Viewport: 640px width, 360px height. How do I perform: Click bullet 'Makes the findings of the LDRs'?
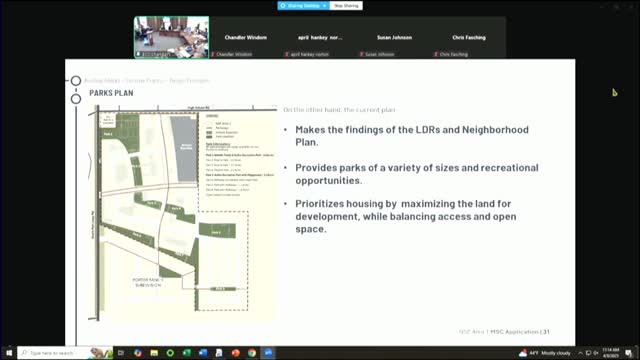(412, 136)
